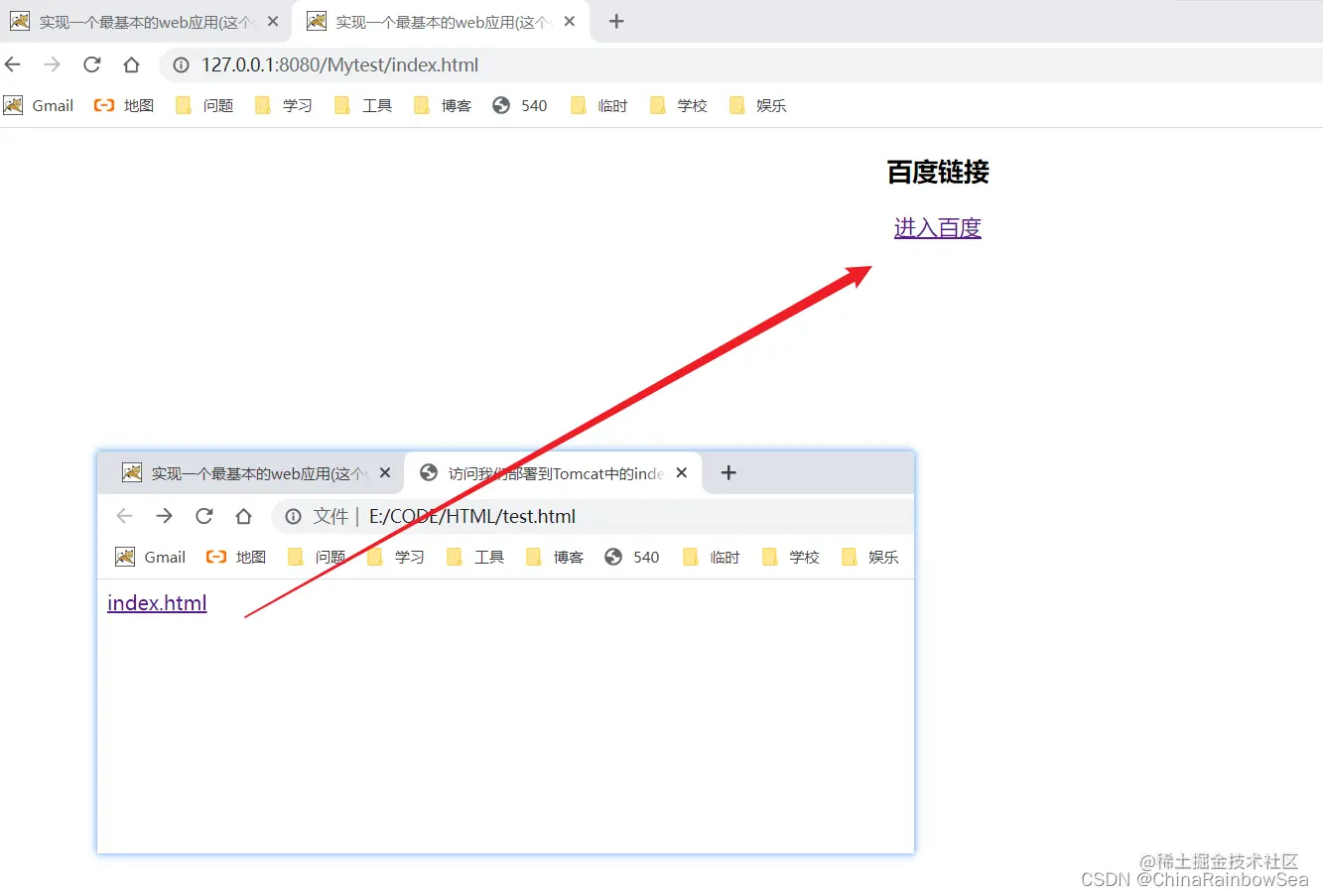Image resolution: width=1323 pixels, height=896 pixels.
Task: Click the index.html link in inset window
Action: pyautogui.click(x=157, y=602)
